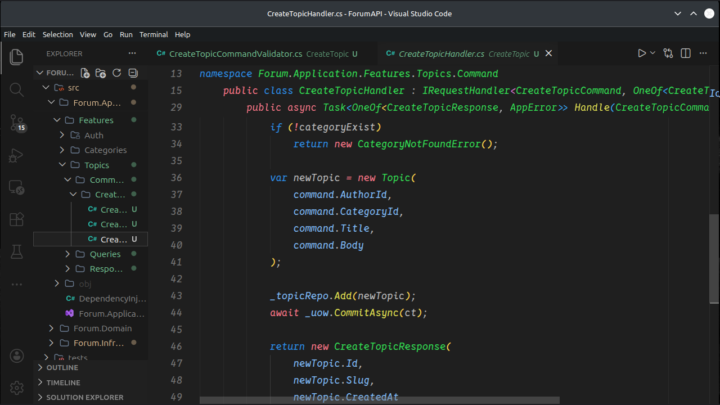Refresh the Explorer file tree
Viewport: 720px width, 405px height.
click(x=117, y=73)
